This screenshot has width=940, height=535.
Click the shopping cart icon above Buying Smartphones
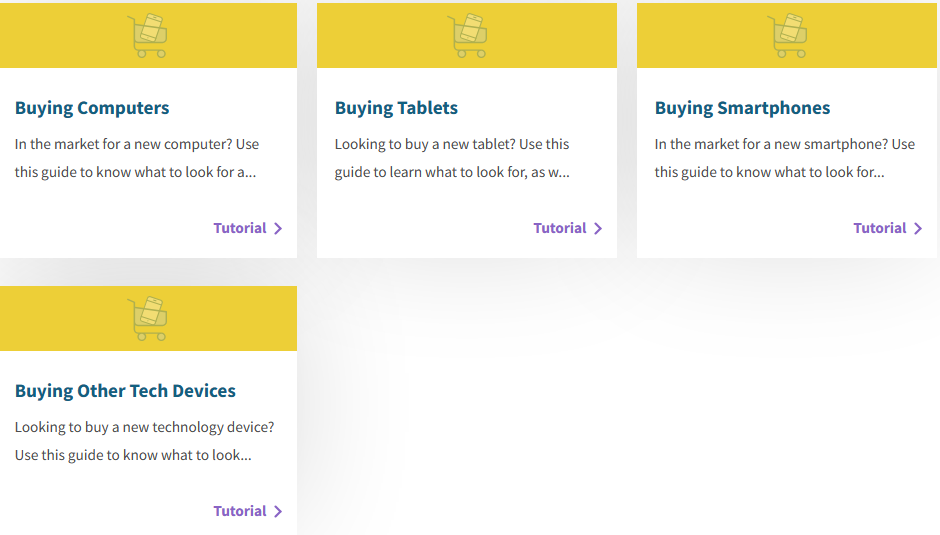click(787, 36)
